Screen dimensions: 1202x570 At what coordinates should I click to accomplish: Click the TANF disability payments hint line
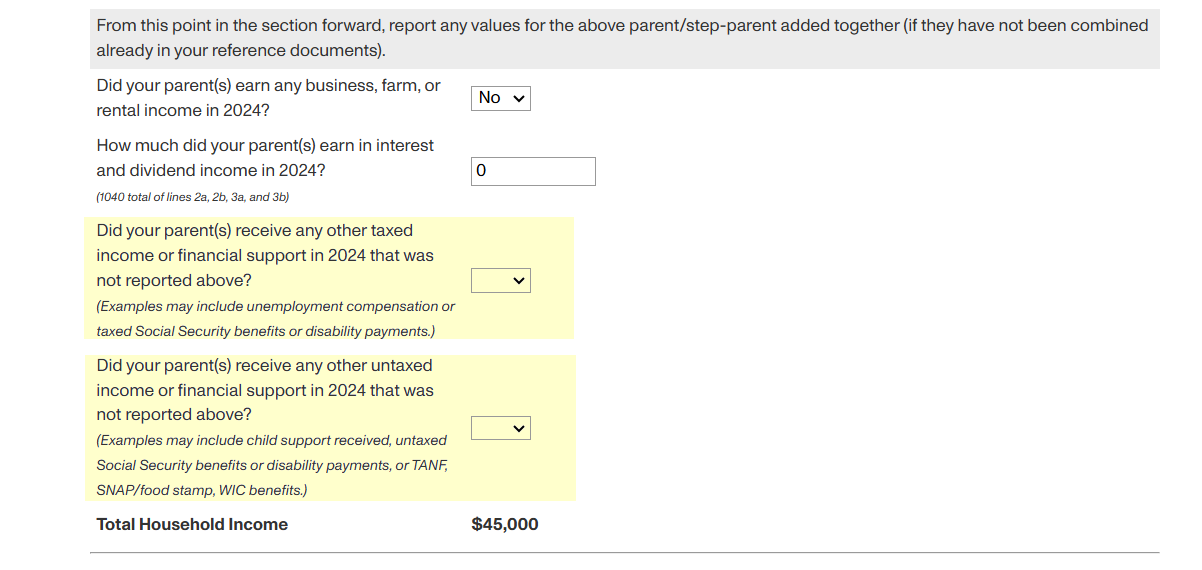272,465
